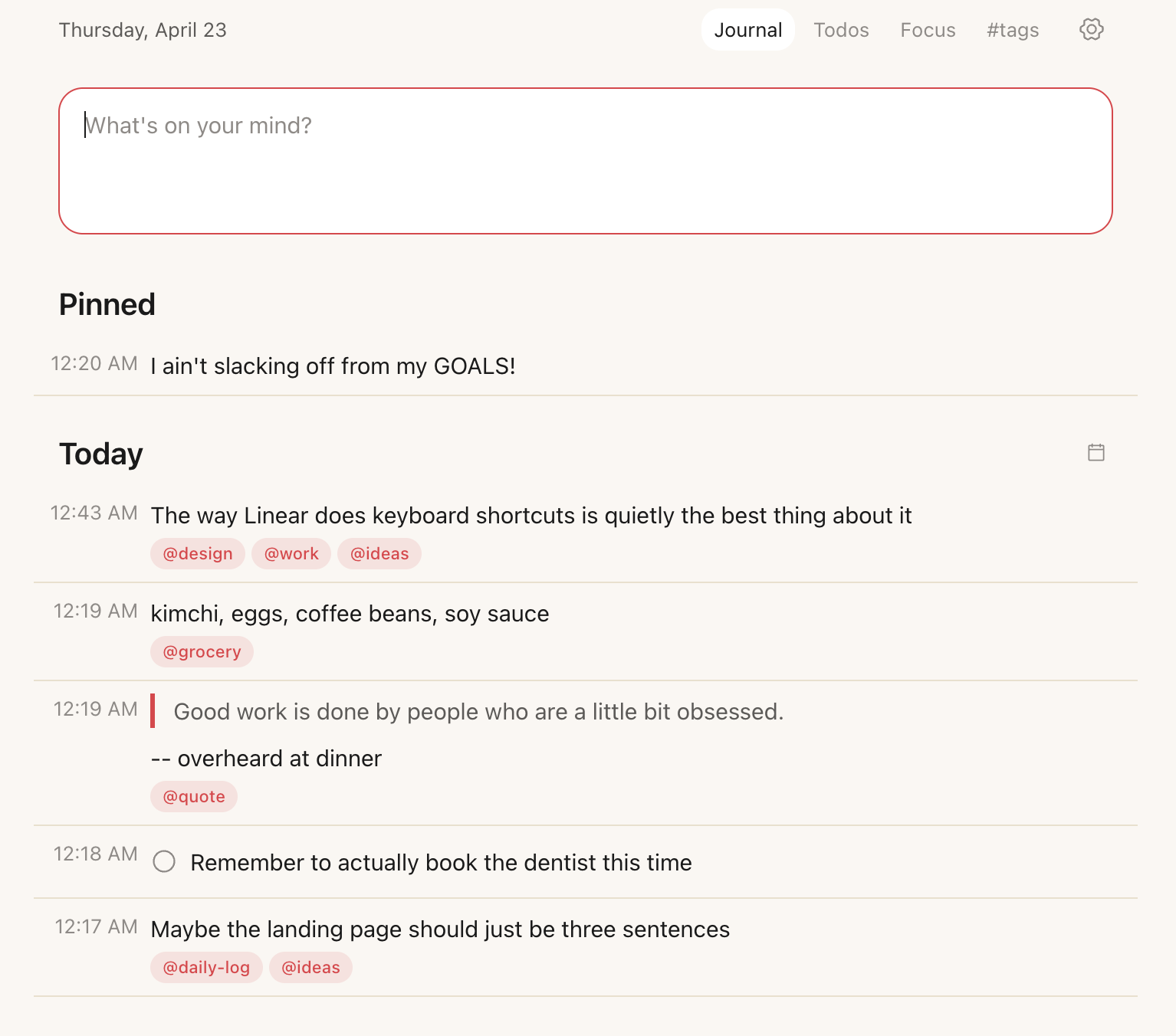Select the kimchi grocery list entry
1176x1036 pixels.
[350, 614]
